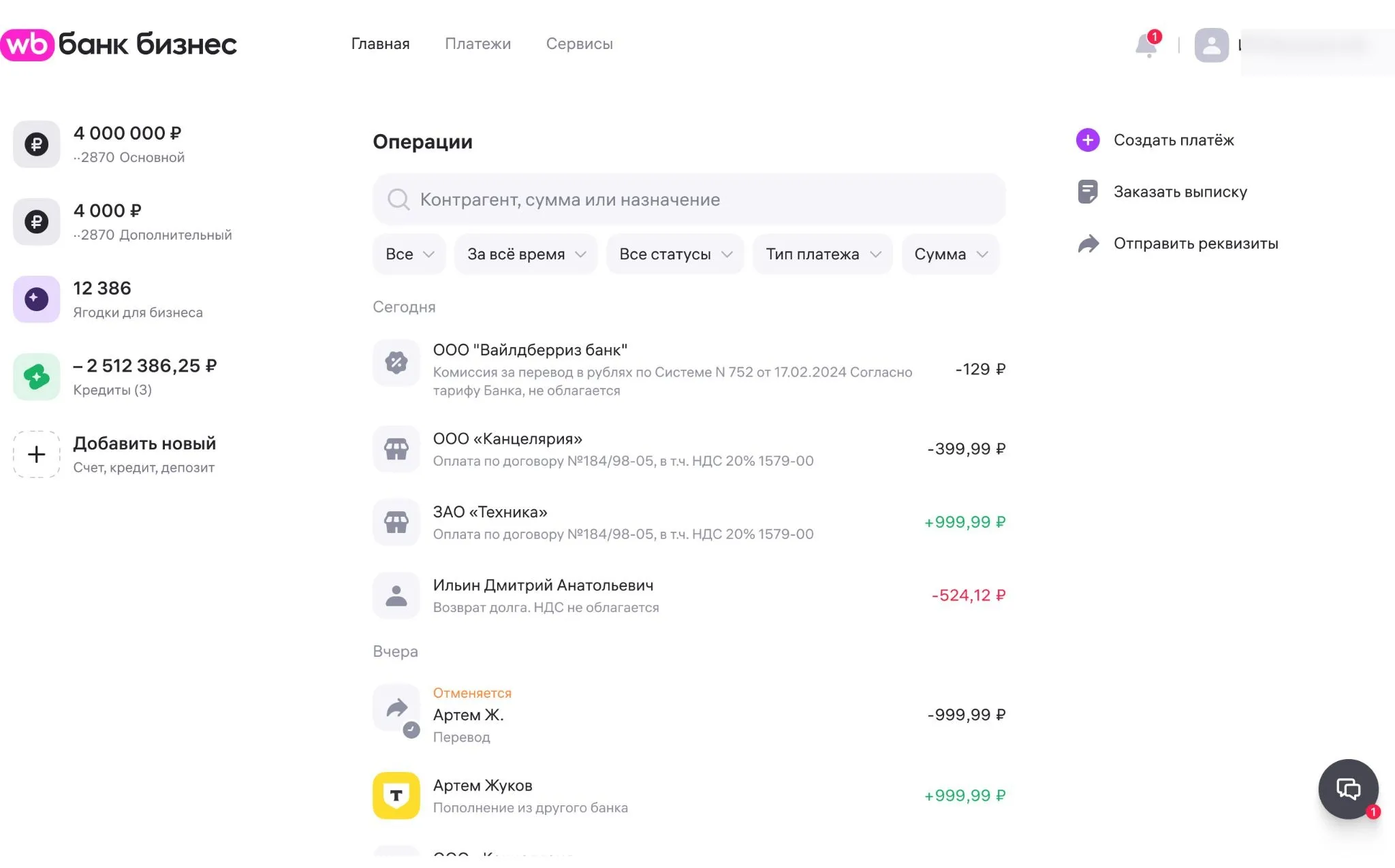1395x868 pixels.
Task: Click transfer arrow icon of Артем Ж.
Action: pyautogui.click(x=396, y=709)
